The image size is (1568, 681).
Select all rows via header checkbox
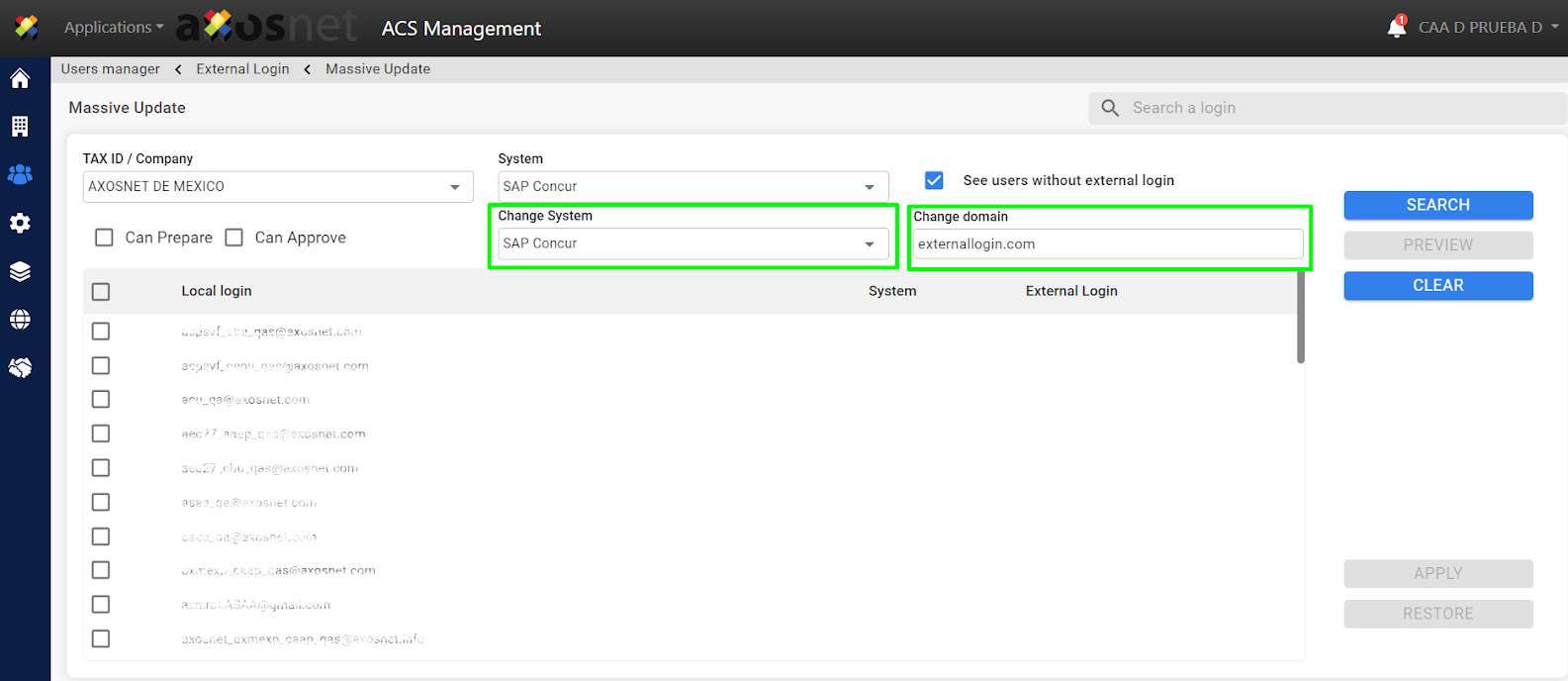101,292
